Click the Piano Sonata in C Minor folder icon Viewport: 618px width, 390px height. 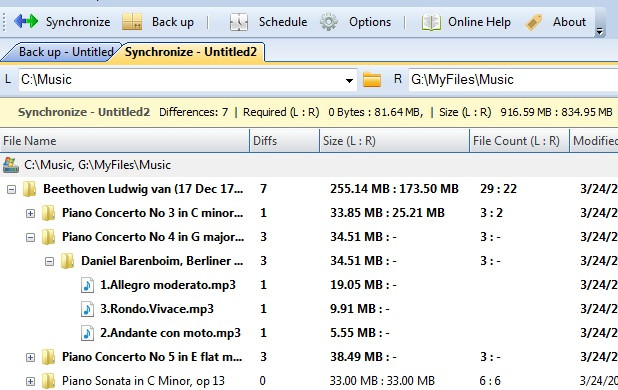click(48, 381)
